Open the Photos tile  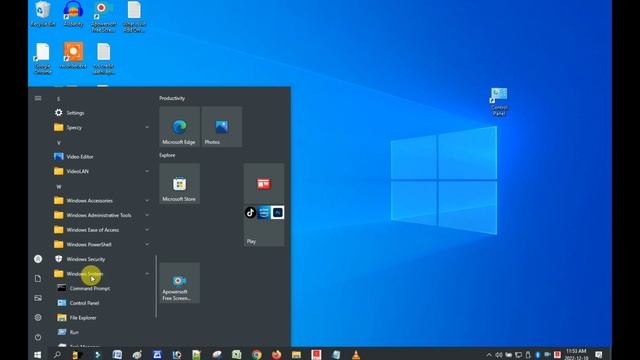(x=222, y=127)
